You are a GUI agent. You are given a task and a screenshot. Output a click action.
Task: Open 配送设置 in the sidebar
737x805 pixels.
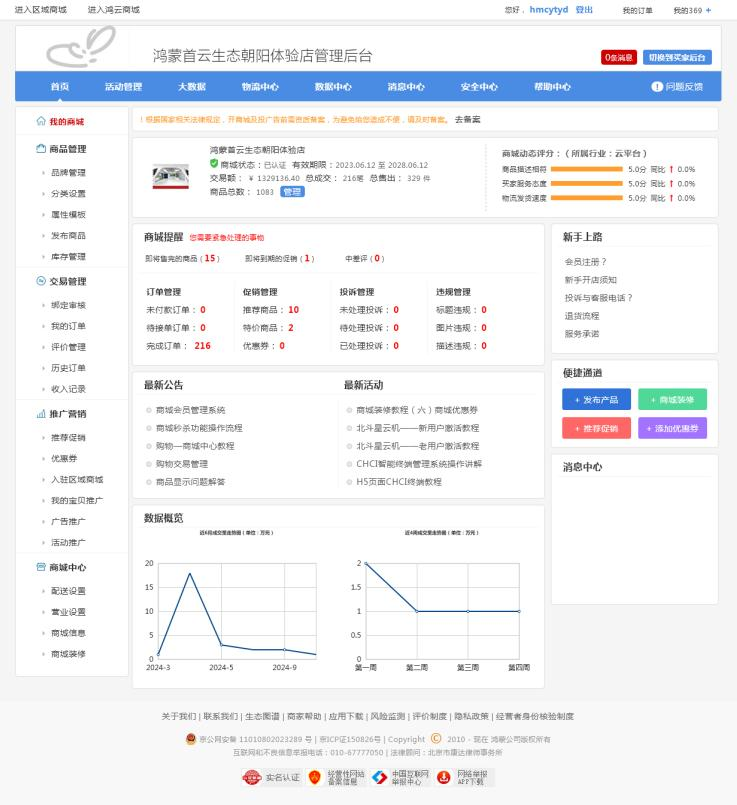(68, 591)
